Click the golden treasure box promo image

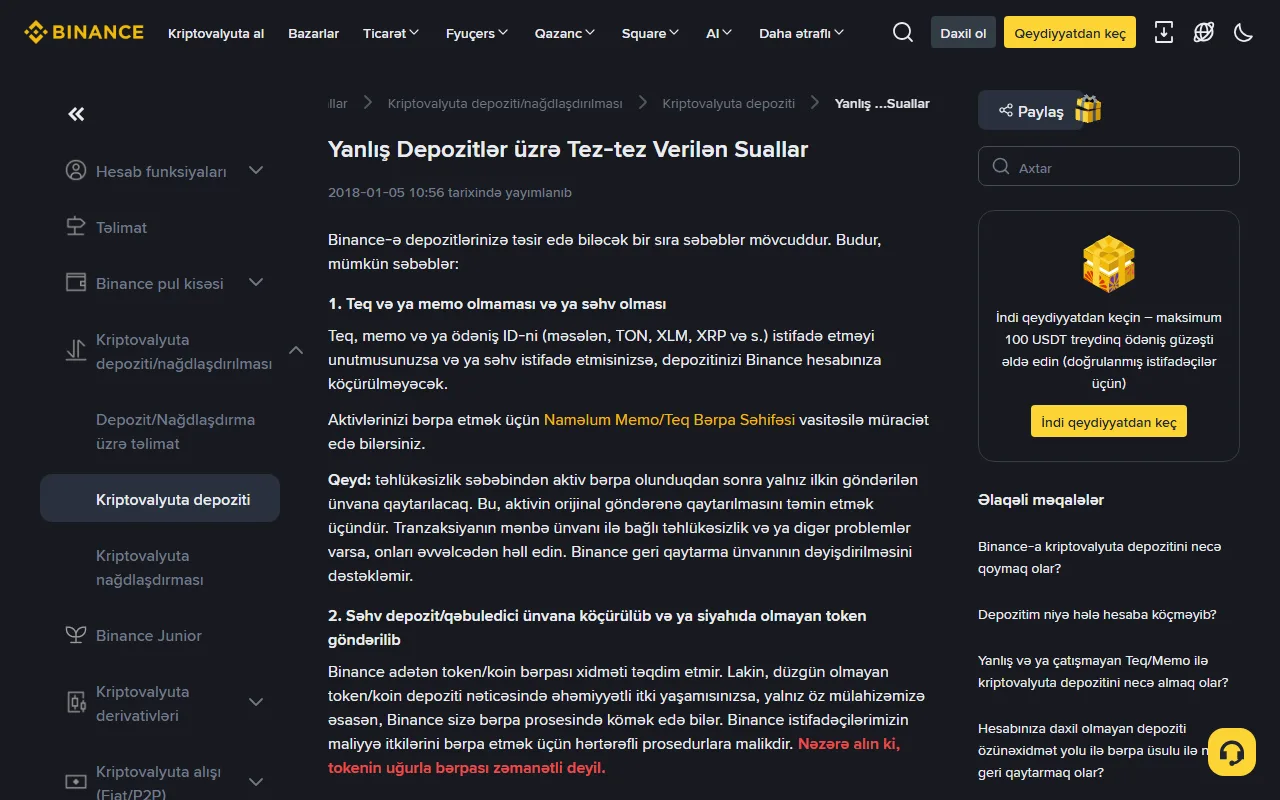1109,264
